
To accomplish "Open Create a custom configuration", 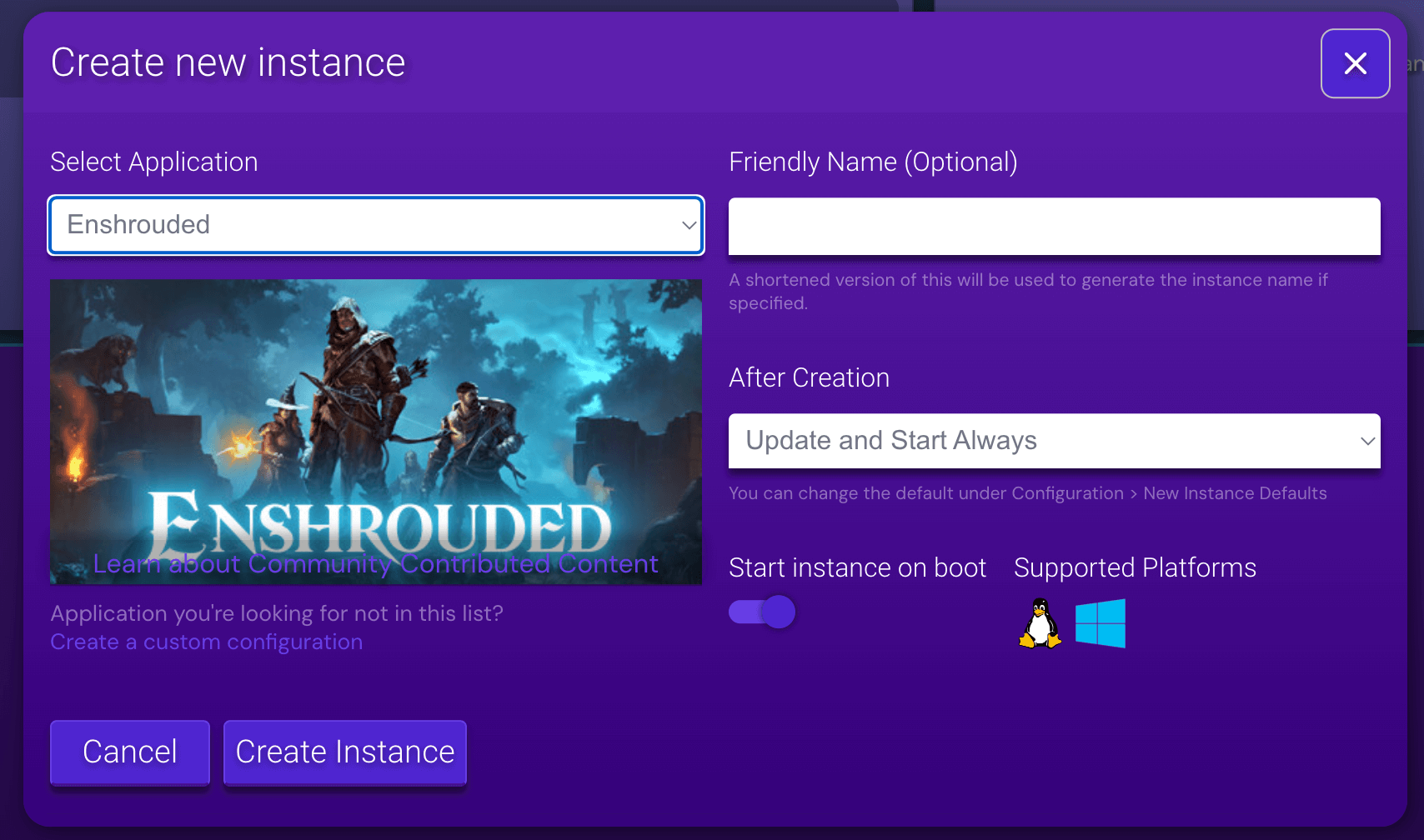I will [x=206, y=642].
